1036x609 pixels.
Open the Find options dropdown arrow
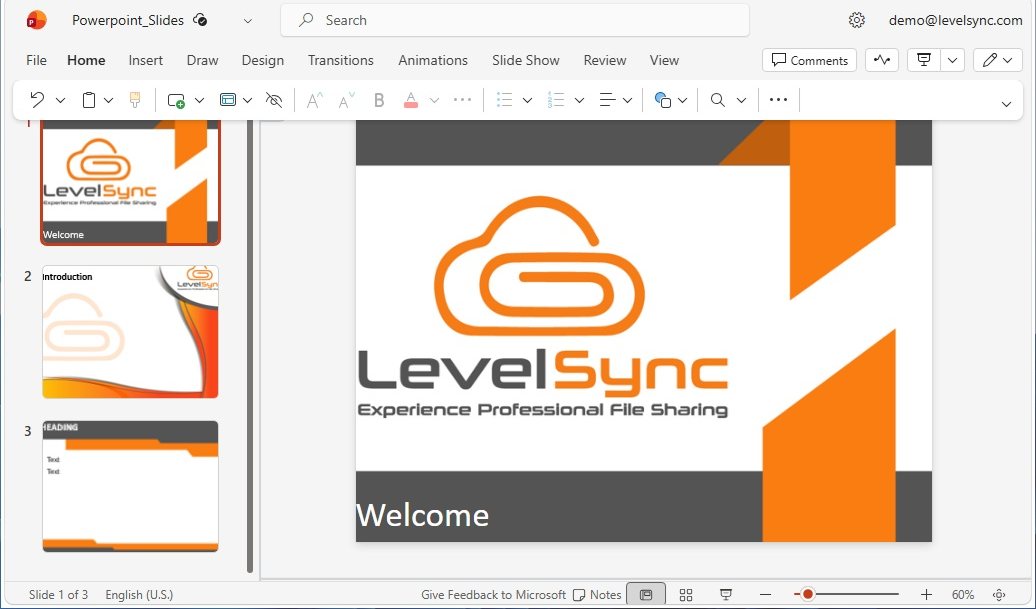tap(741, 100)
